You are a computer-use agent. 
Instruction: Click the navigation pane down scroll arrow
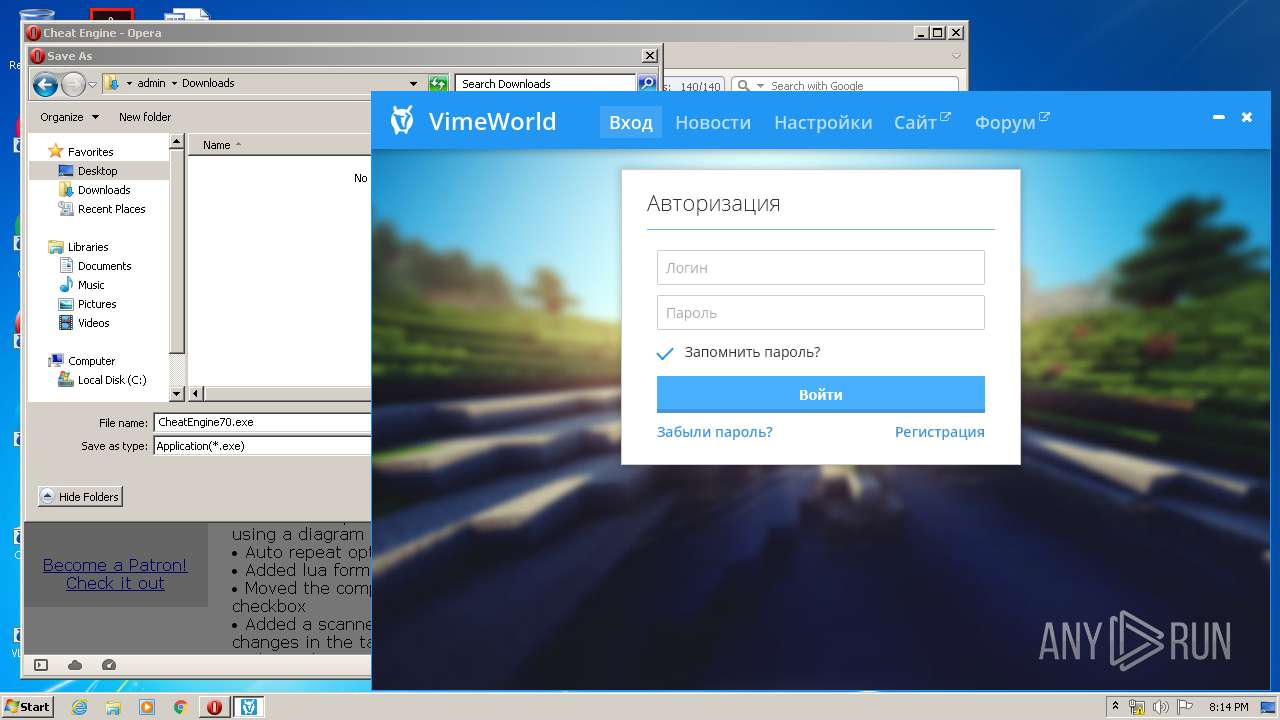tap(177, 394)
